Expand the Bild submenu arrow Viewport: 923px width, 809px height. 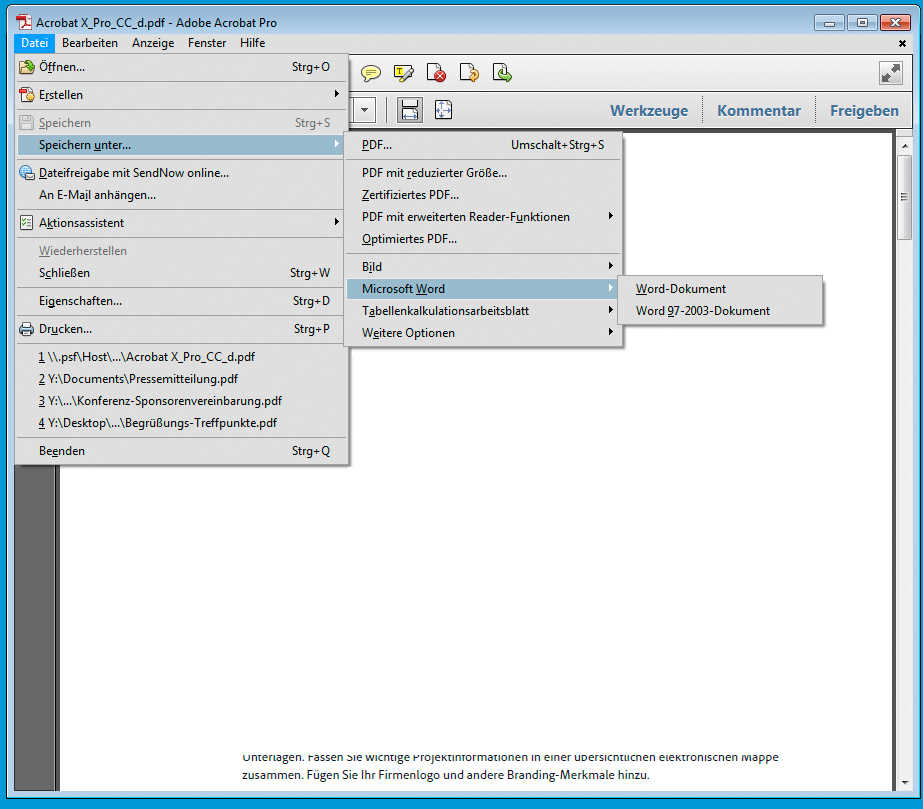click(x=610, y=266)
